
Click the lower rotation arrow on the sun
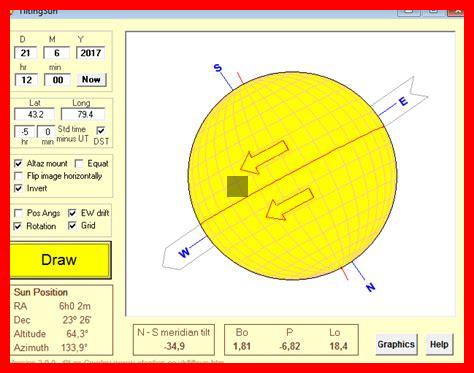[290, 204]
